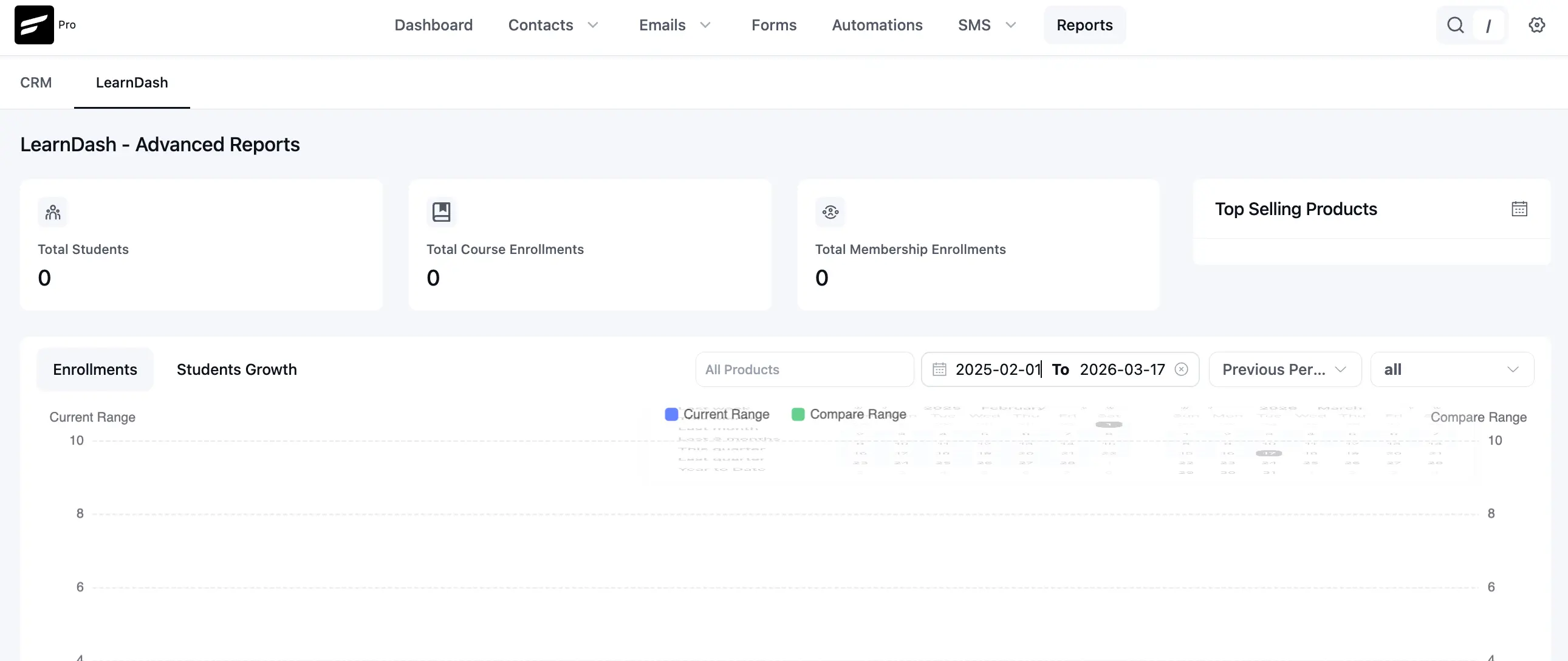The image size is (1568, 661).
Task: Click the slash shortcut key badge
Action: click(1488, 26)
